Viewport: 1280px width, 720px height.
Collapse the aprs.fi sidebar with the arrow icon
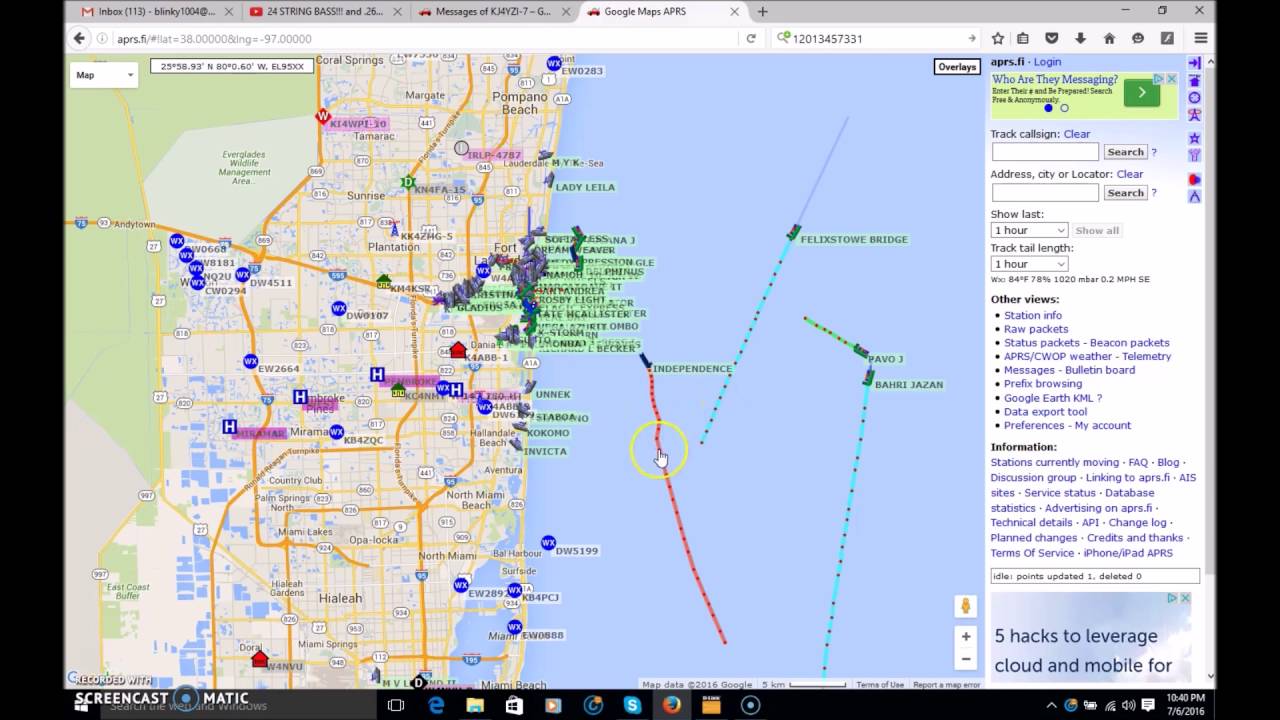coord(1194,63)
